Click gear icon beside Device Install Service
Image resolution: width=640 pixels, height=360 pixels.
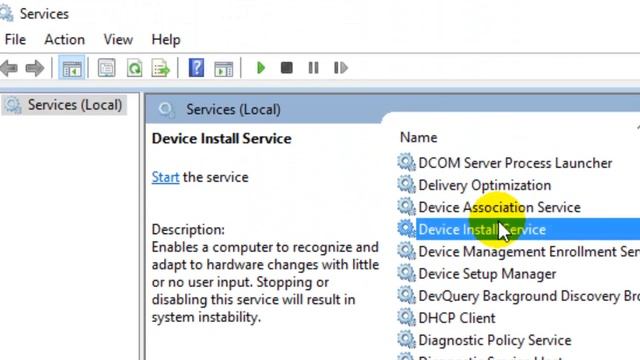click(407, 228)
